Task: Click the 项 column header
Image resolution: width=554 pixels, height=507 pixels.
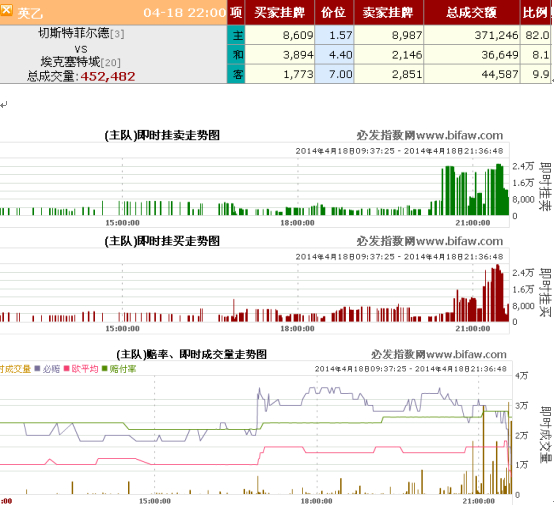Action: [x=236, y=12]
